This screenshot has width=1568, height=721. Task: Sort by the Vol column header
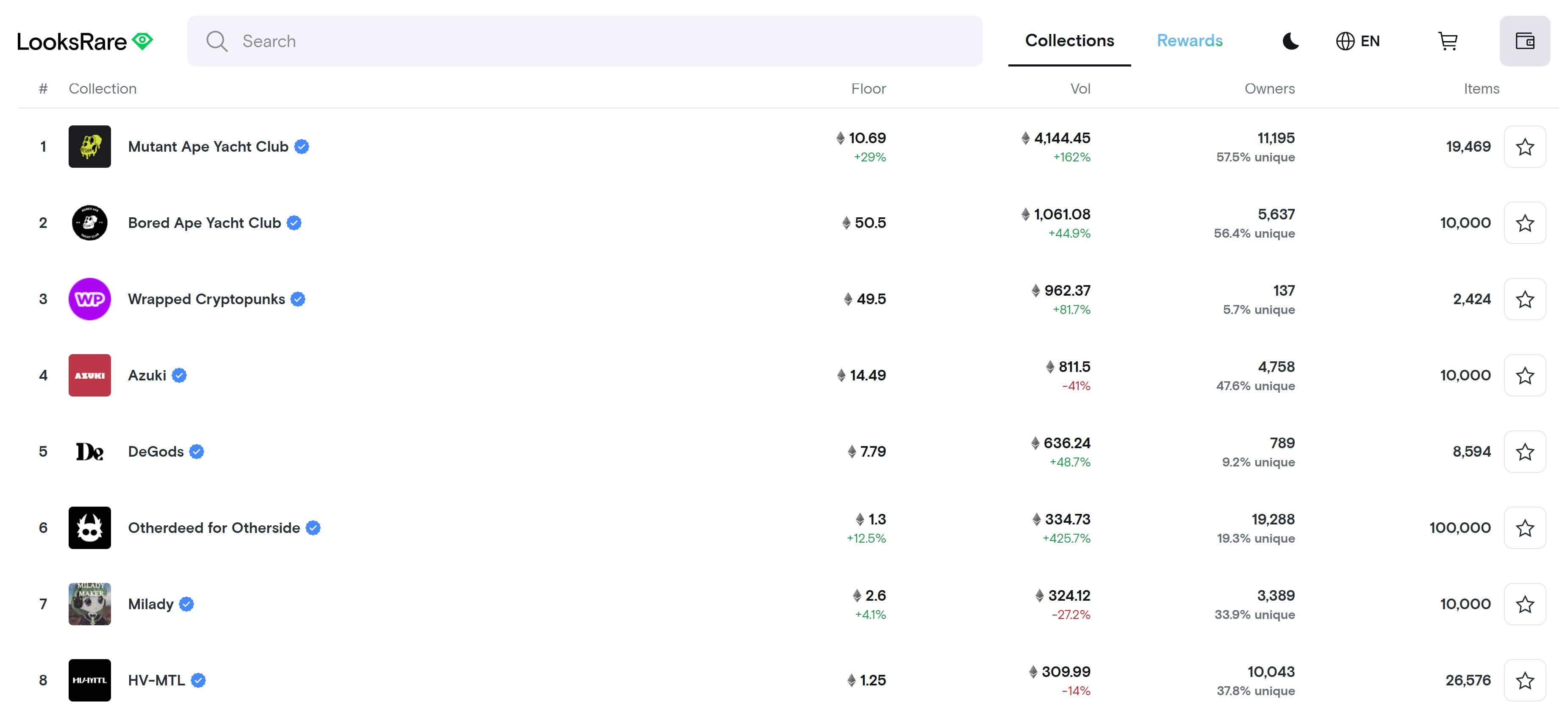(x=1080, y=89)
